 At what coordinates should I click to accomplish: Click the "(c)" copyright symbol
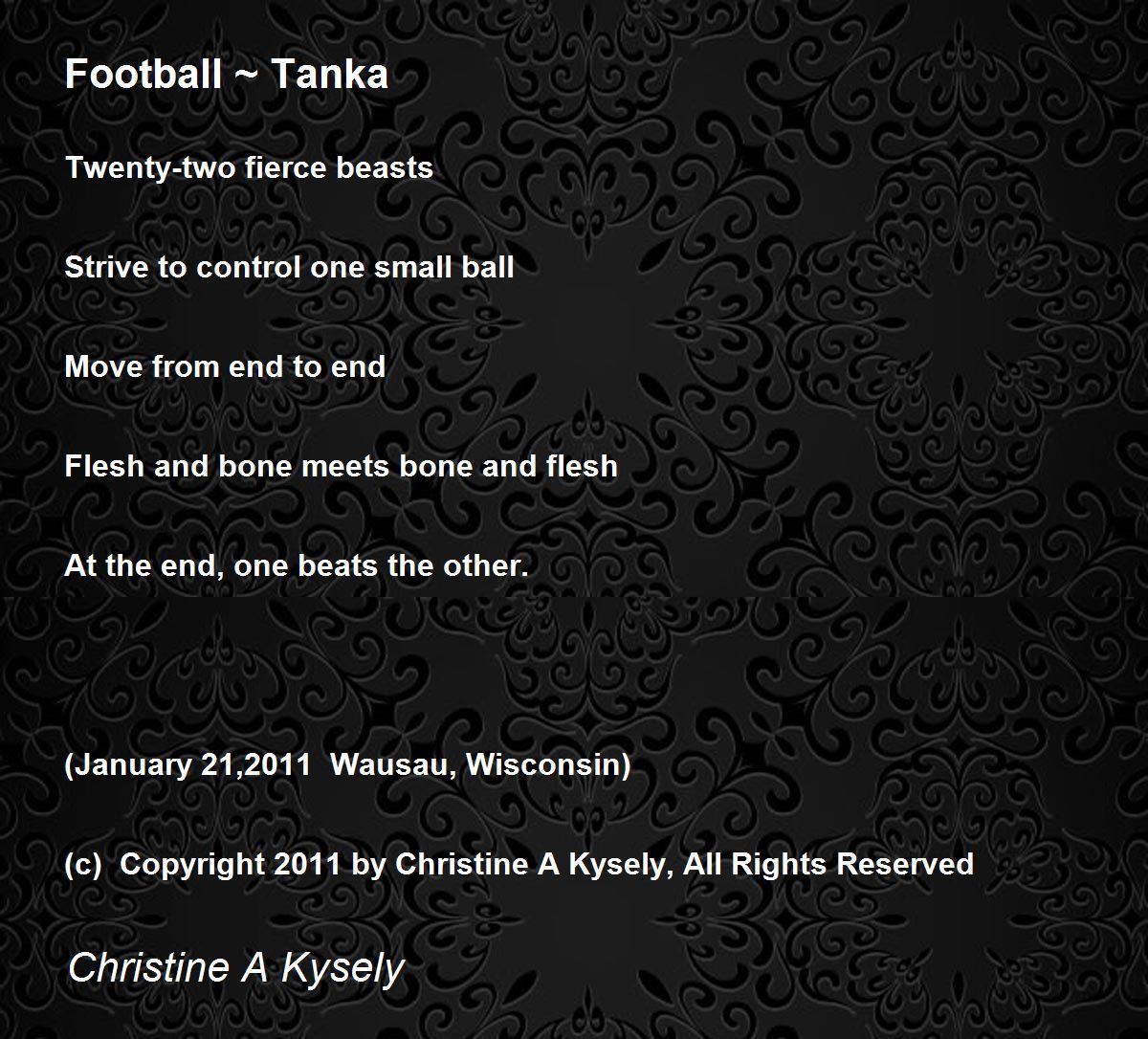pyautogui.click(x=84, y=864)
